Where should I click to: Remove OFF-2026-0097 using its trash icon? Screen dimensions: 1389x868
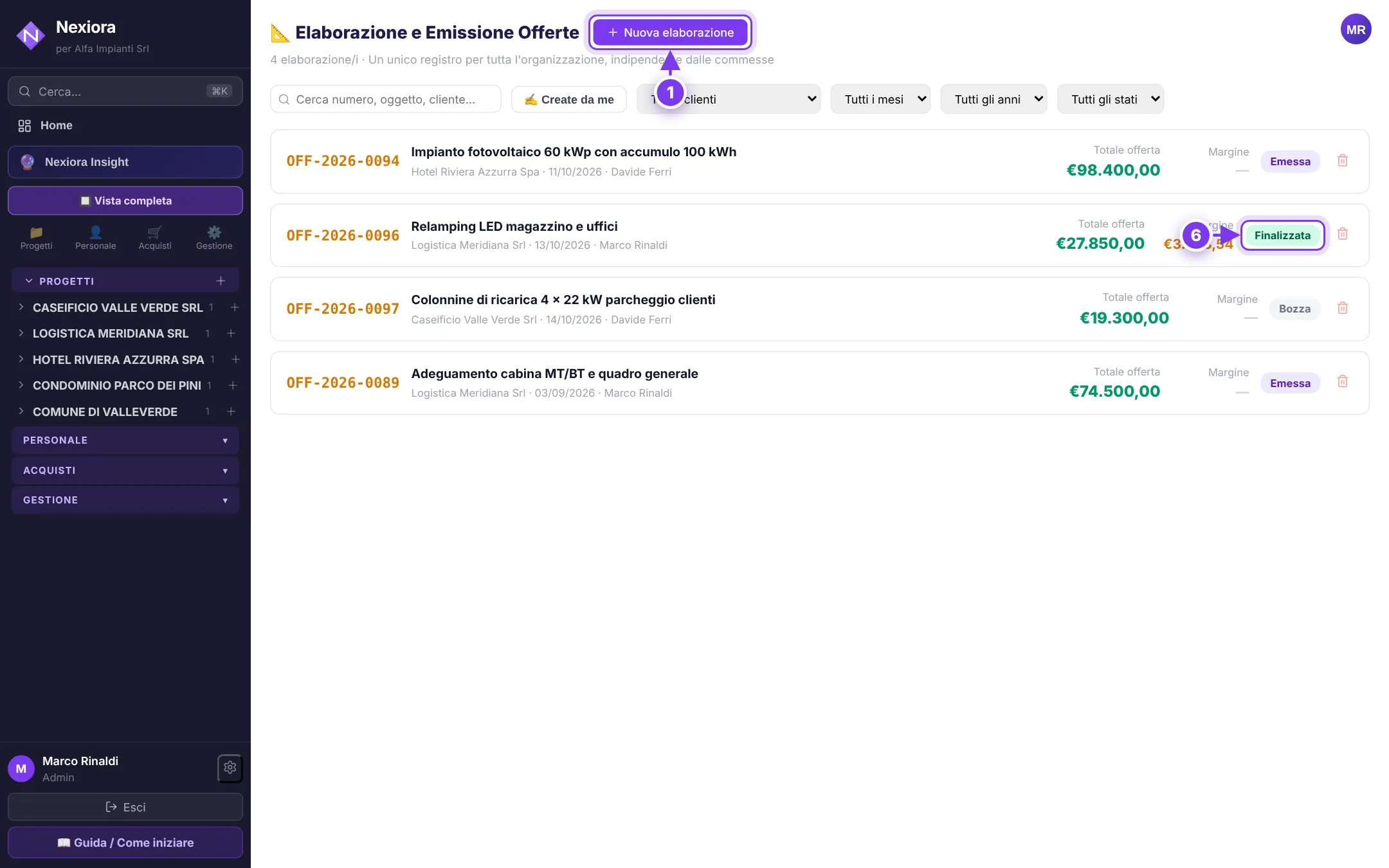(1343, 308)
